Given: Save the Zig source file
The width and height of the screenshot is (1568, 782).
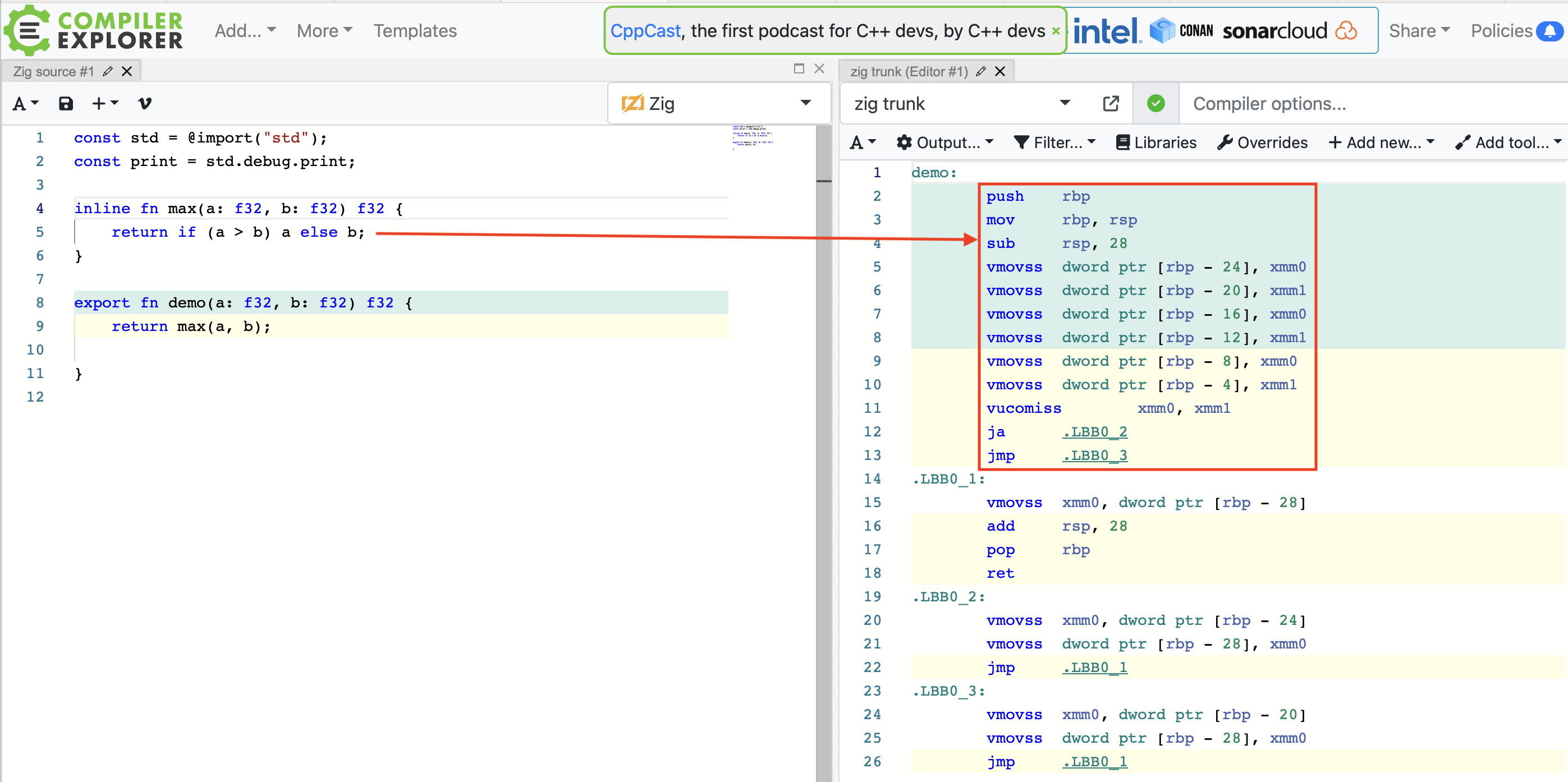Looking at the screenshot, I should click(x=65, y=103).
